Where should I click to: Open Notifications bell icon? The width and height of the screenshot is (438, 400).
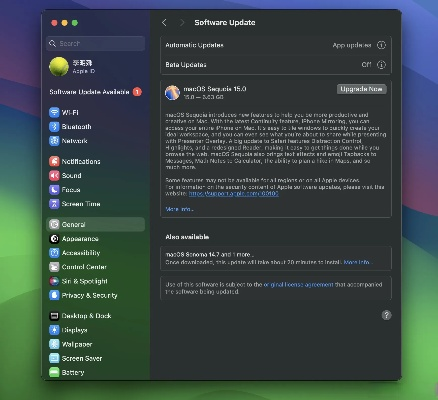[54, 161]
